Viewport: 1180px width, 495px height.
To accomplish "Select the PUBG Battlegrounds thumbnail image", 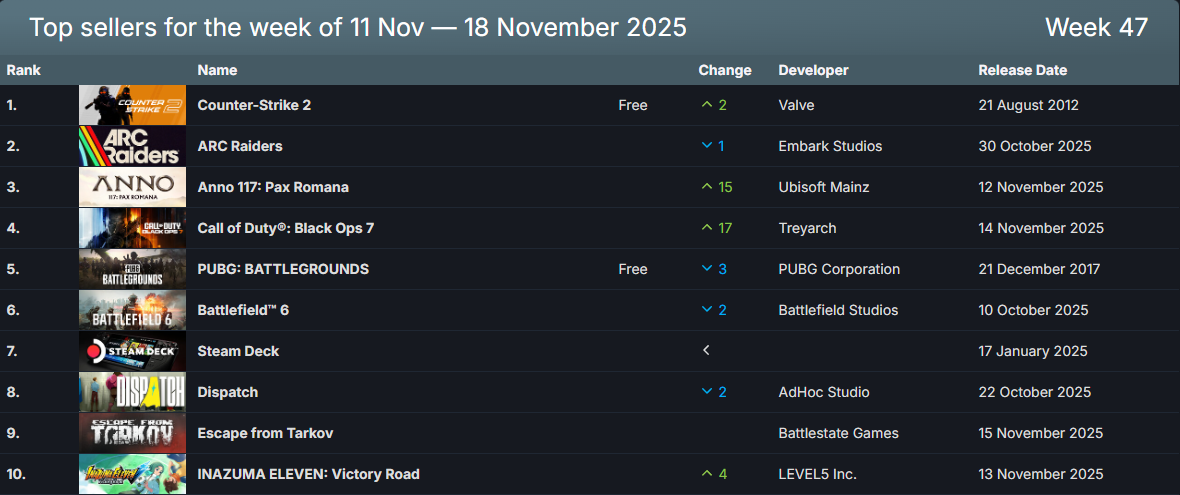I will [132, 269].
